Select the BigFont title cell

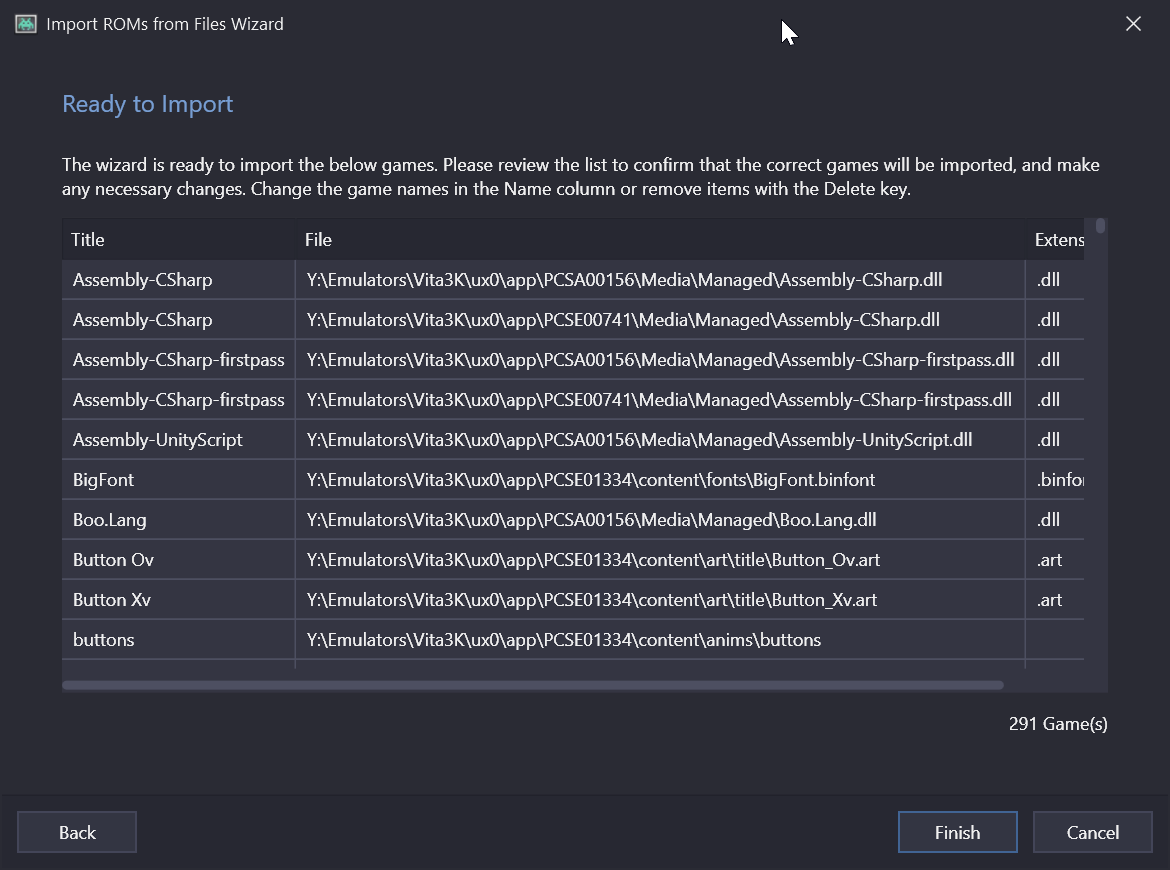(x=178, y=480)
